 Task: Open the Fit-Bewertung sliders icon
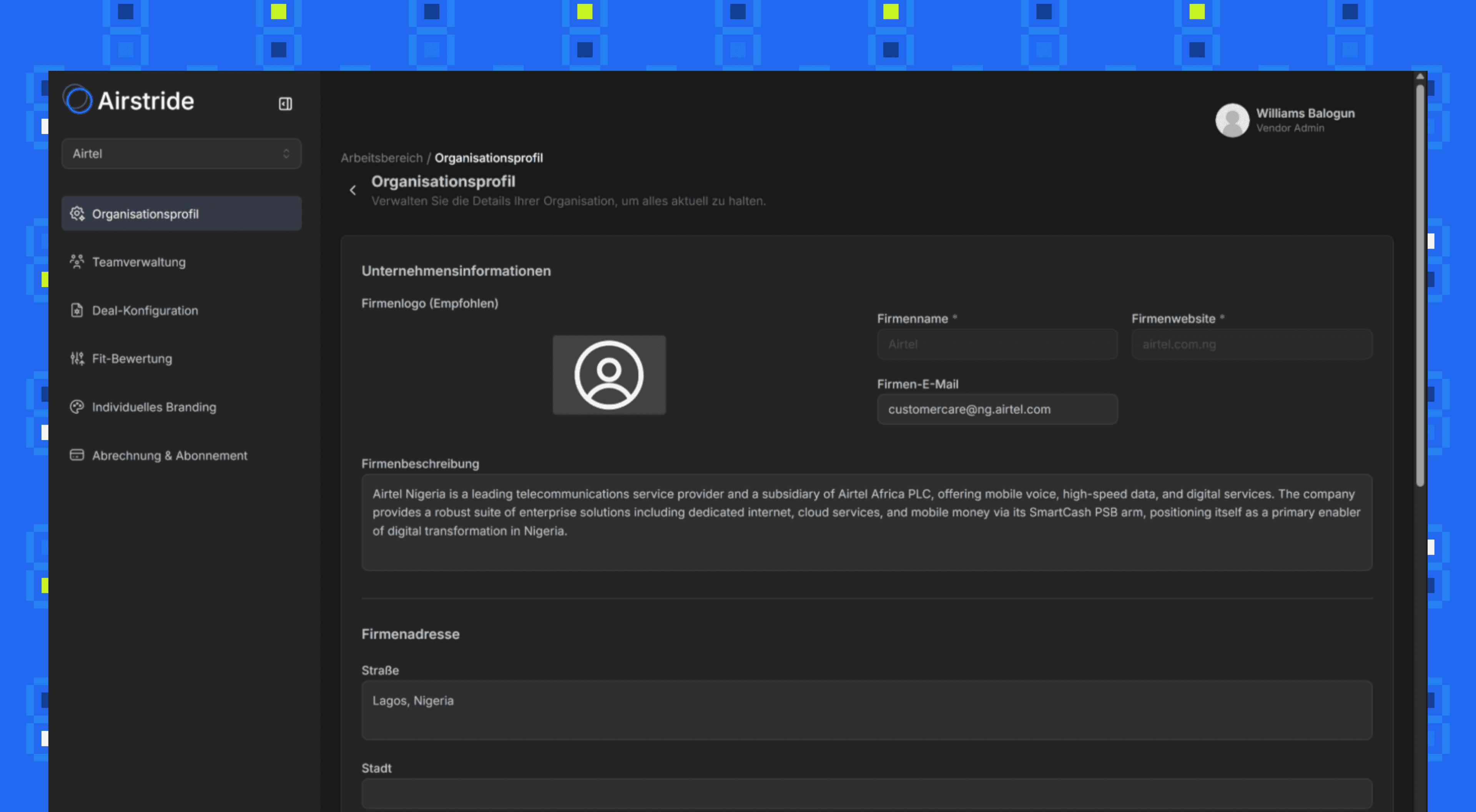(77, 358)
